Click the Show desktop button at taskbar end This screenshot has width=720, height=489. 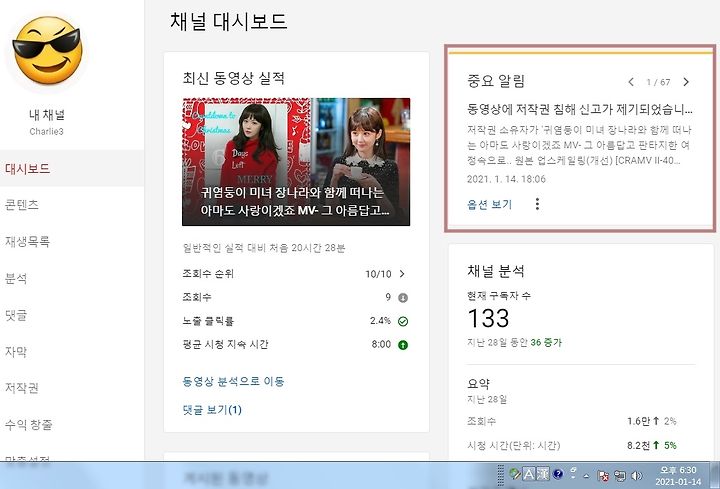coord(714,476)
